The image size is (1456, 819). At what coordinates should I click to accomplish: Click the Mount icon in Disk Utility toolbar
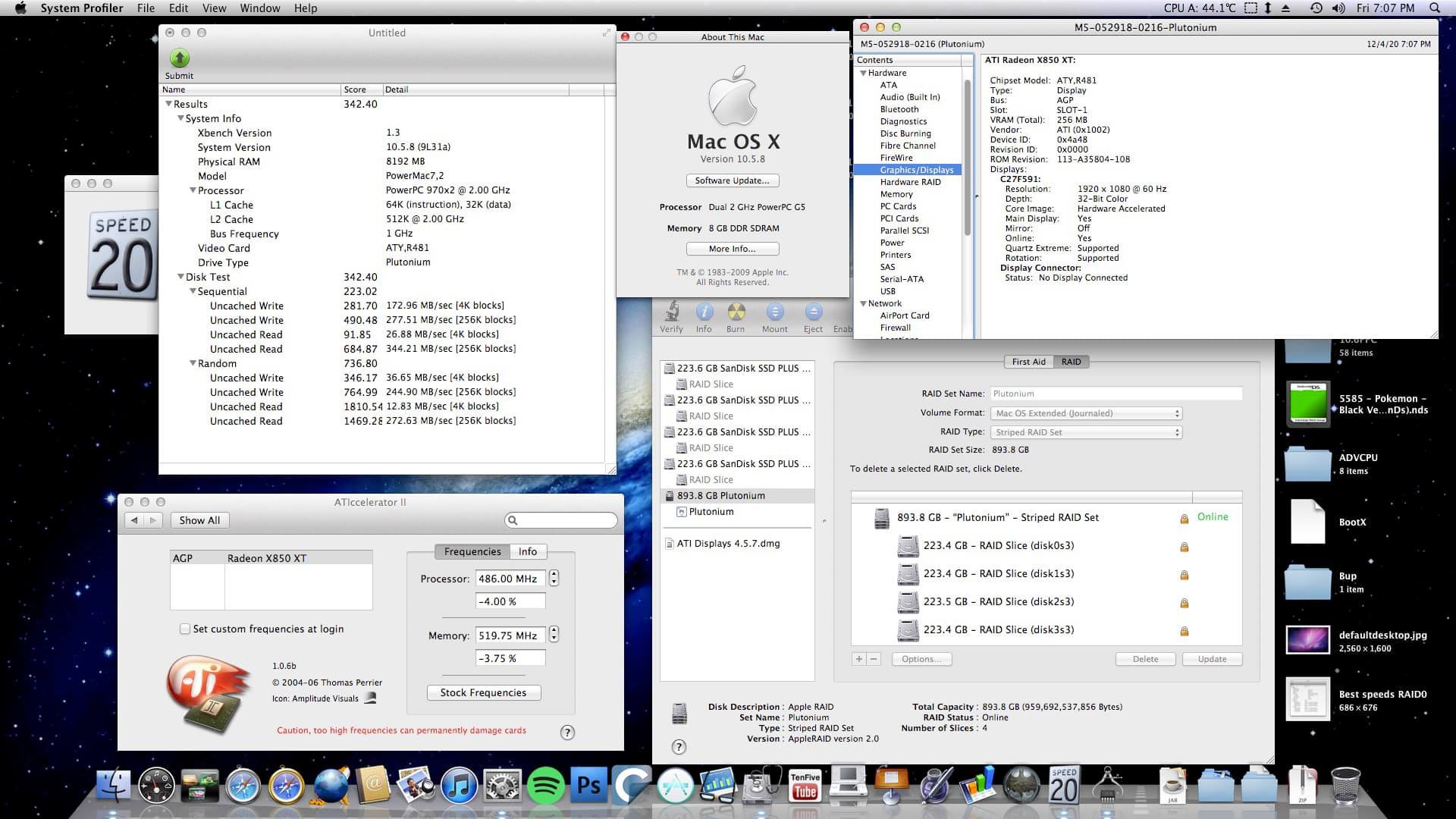click(774, 312)
